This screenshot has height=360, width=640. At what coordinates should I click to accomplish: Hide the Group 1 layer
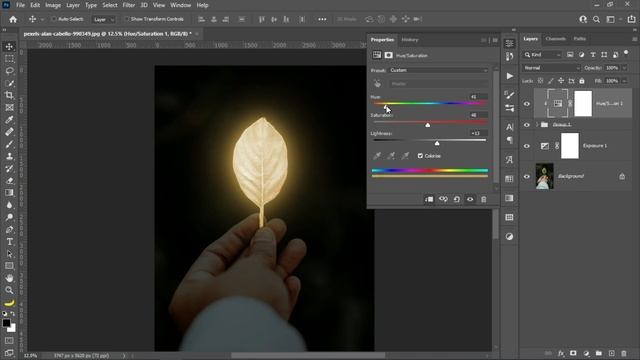click(x=527, y=125)
